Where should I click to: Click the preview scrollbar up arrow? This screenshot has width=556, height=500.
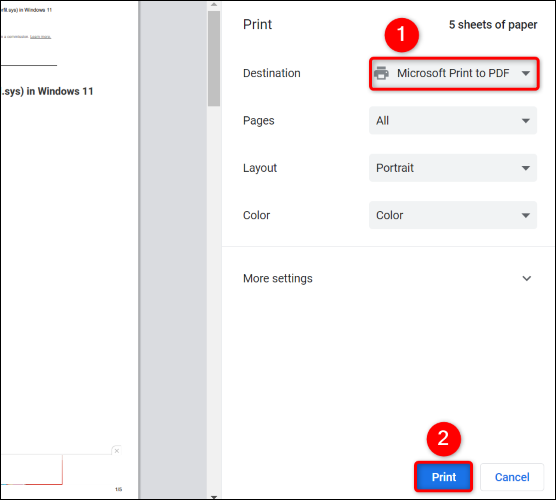214,5
